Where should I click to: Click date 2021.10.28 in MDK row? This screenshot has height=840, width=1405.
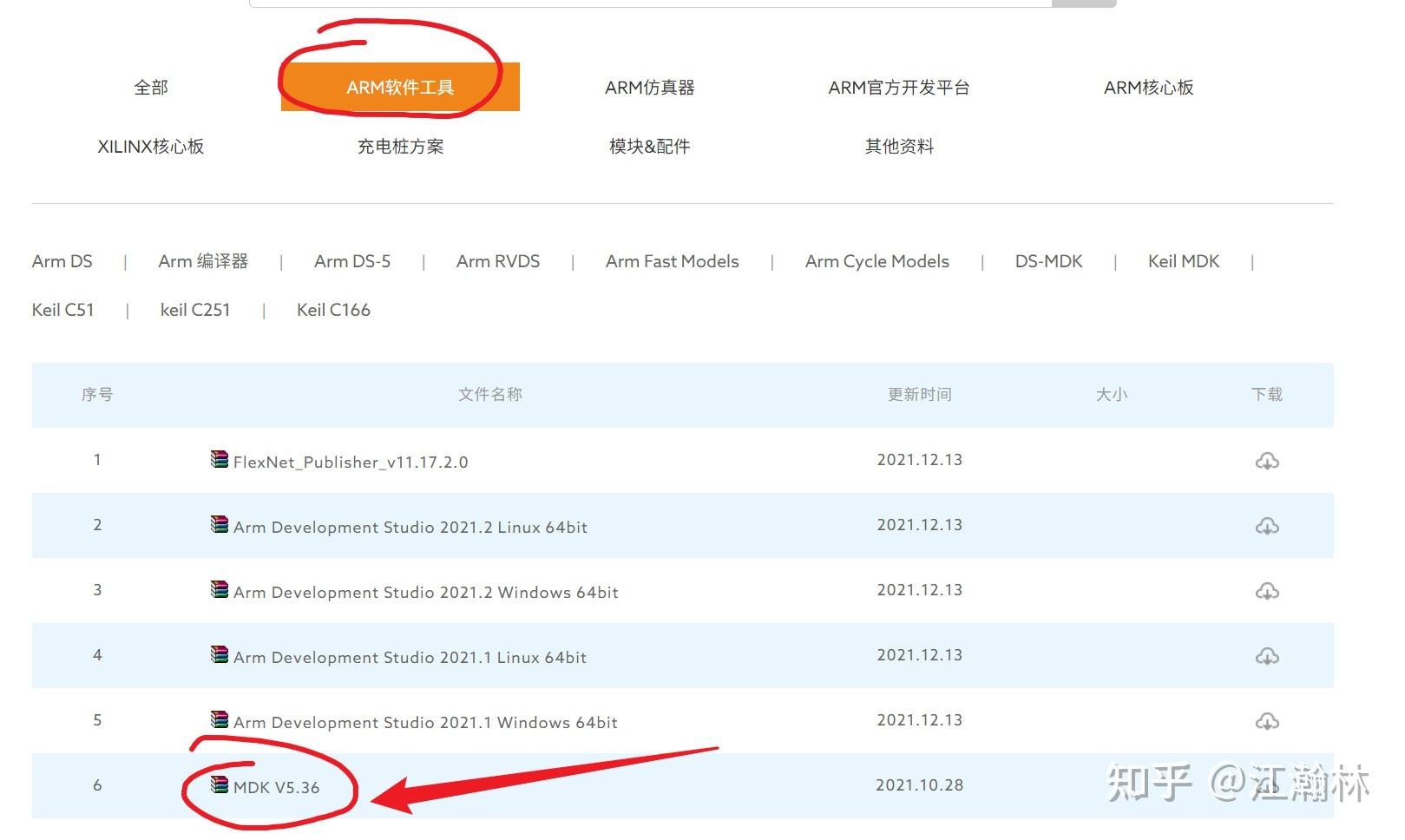coord(920,784)
